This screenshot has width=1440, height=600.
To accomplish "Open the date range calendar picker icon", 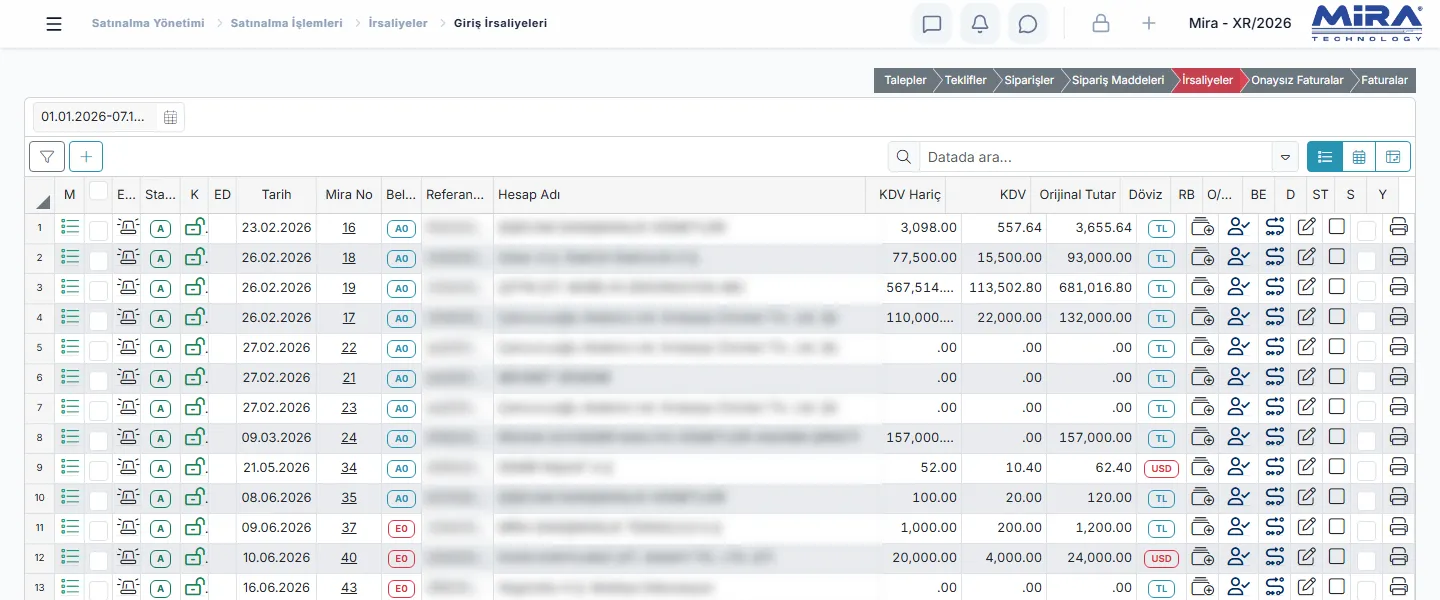I will (x=170, y=117).
